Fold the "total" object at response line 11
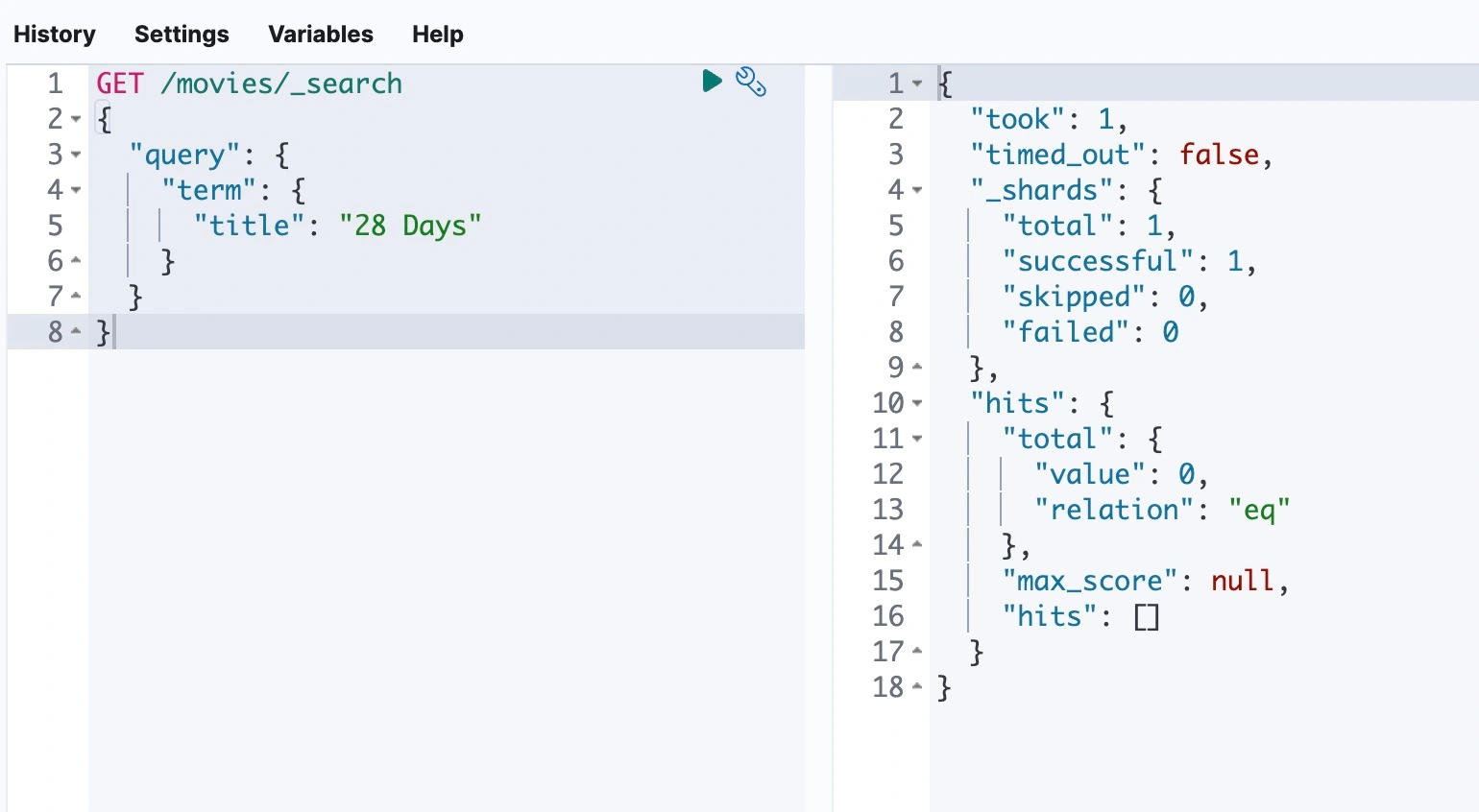 click(x=917, y=440)
